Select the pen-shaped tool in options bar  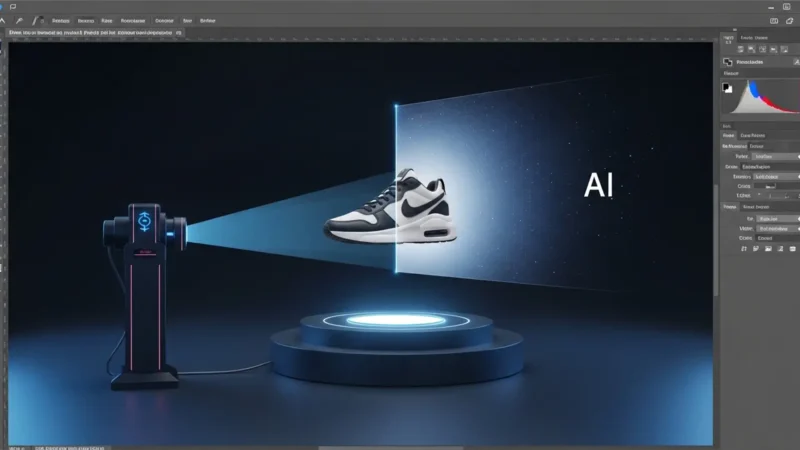[19, 21]
